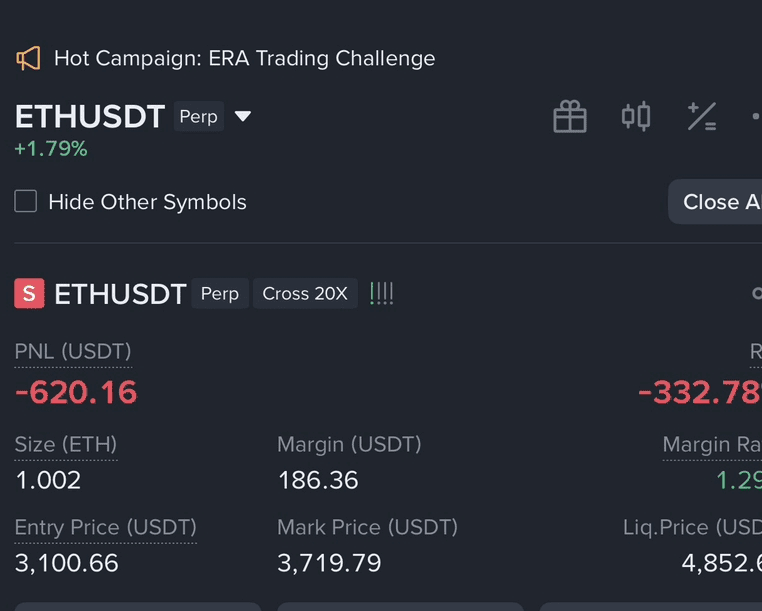Tap the PNL (USDT) label

pyautogui.click(x=73, y=351)
